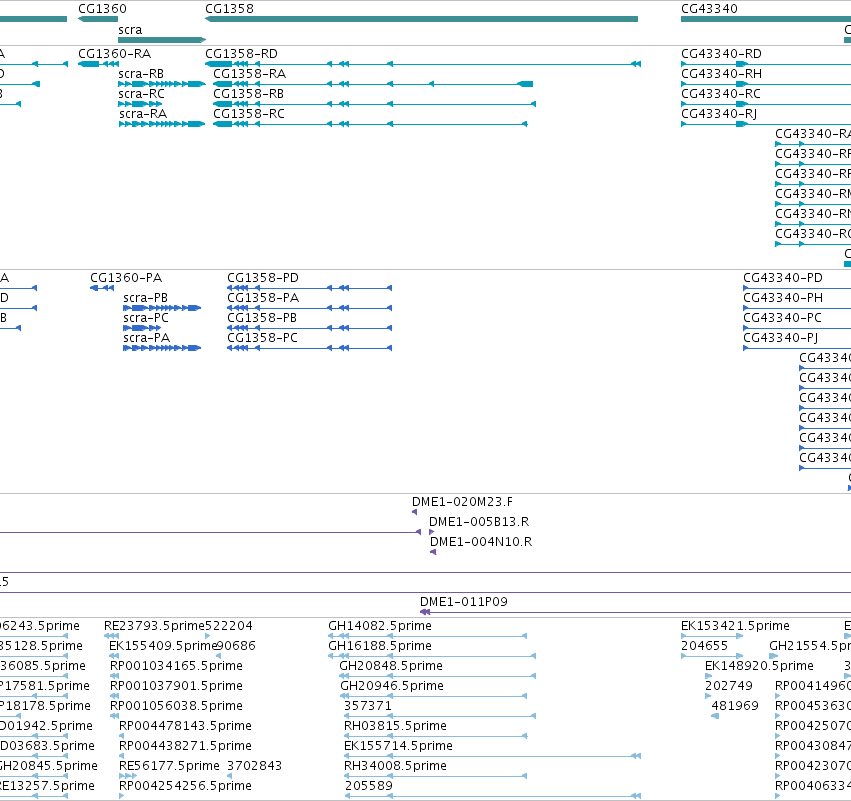Viewport: 851px width, 801px height.
Task: Click EST label 204655
Action: 704,646
